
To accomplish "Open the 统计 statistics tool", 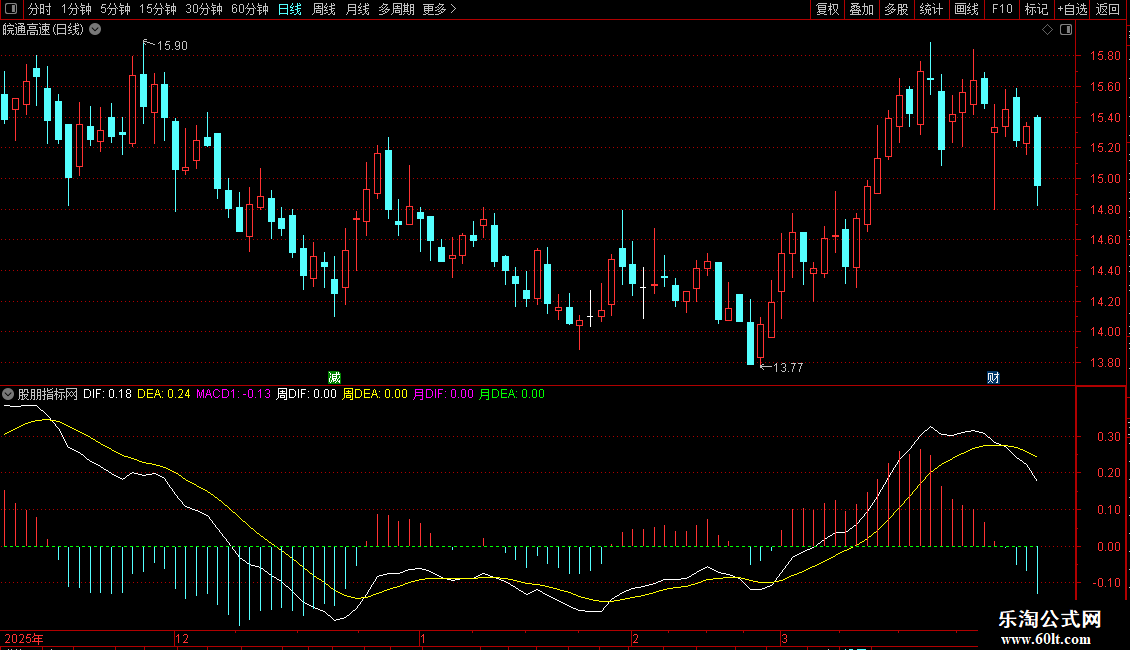I will (931, 9).
